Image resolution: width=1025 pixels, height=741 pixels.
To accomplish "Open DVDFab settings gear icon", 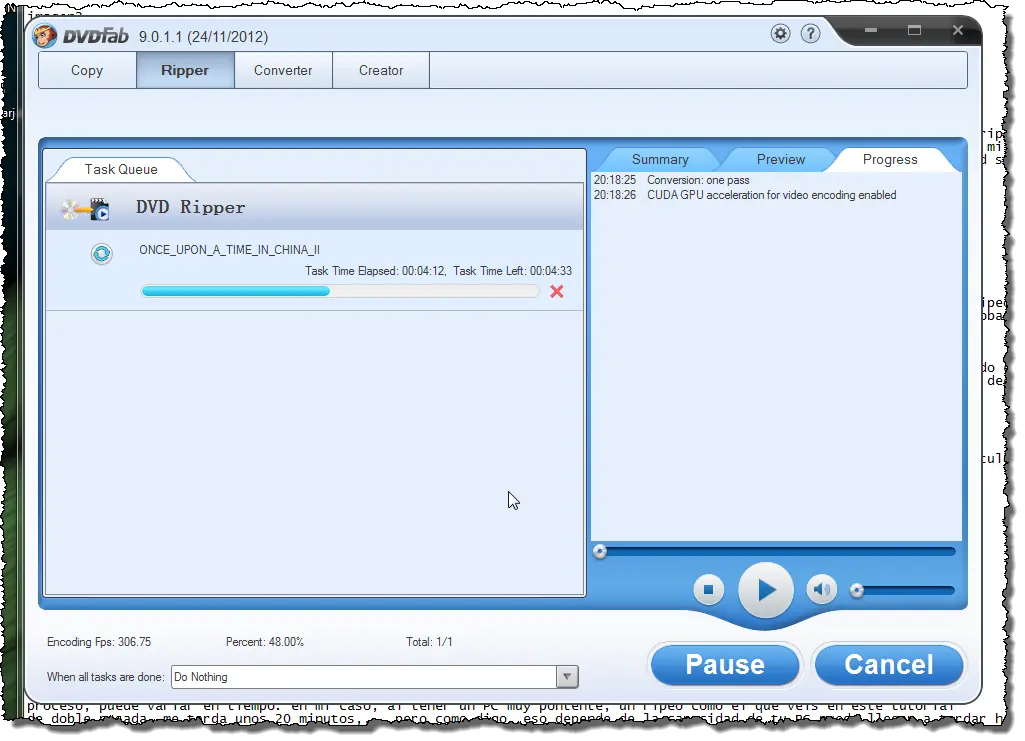I will 781,33.
